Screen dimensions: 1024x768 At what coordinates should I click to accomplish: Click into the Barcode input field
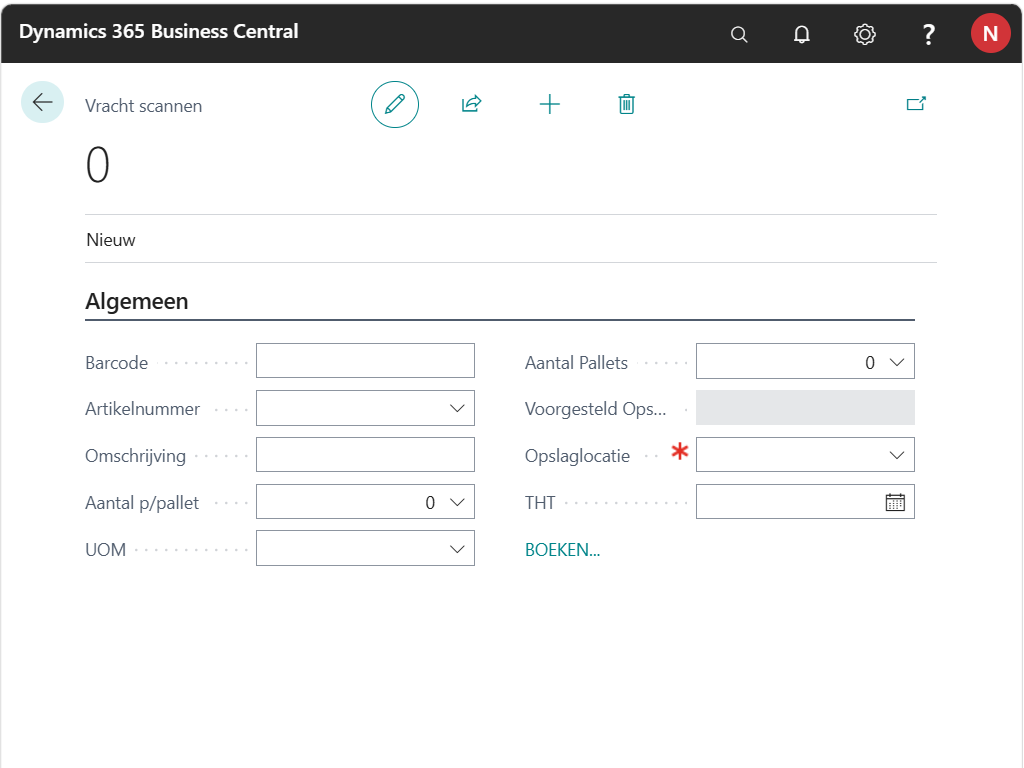point(365,361)
